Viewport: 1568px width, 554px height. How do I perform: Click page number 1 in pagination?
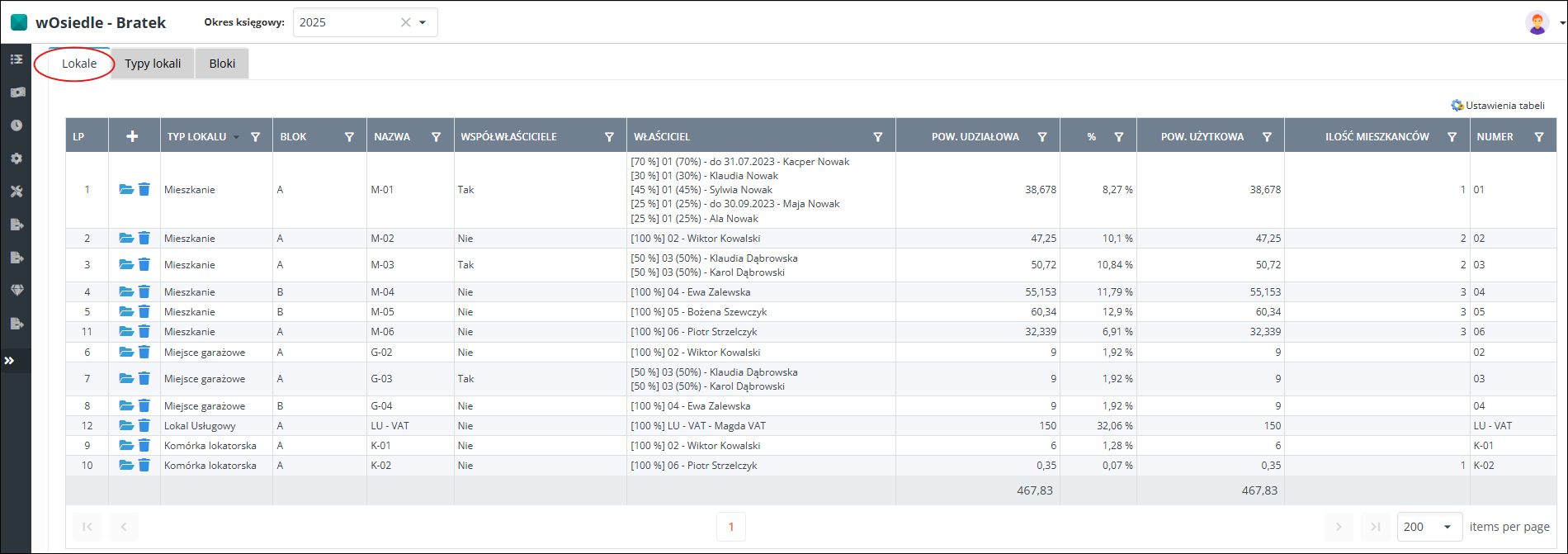coord(730,527)
